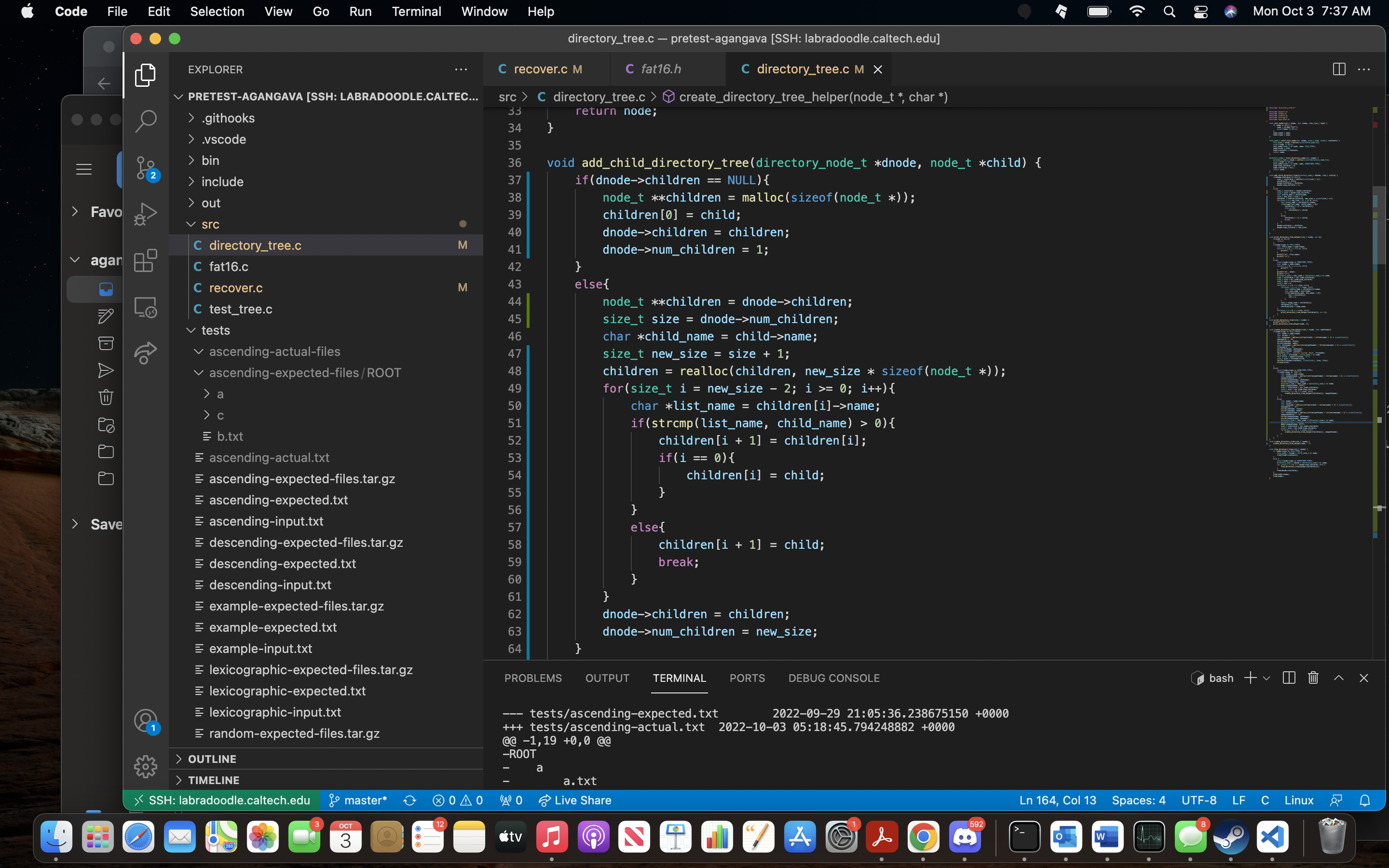Collapse the src folder

point(210,224)
